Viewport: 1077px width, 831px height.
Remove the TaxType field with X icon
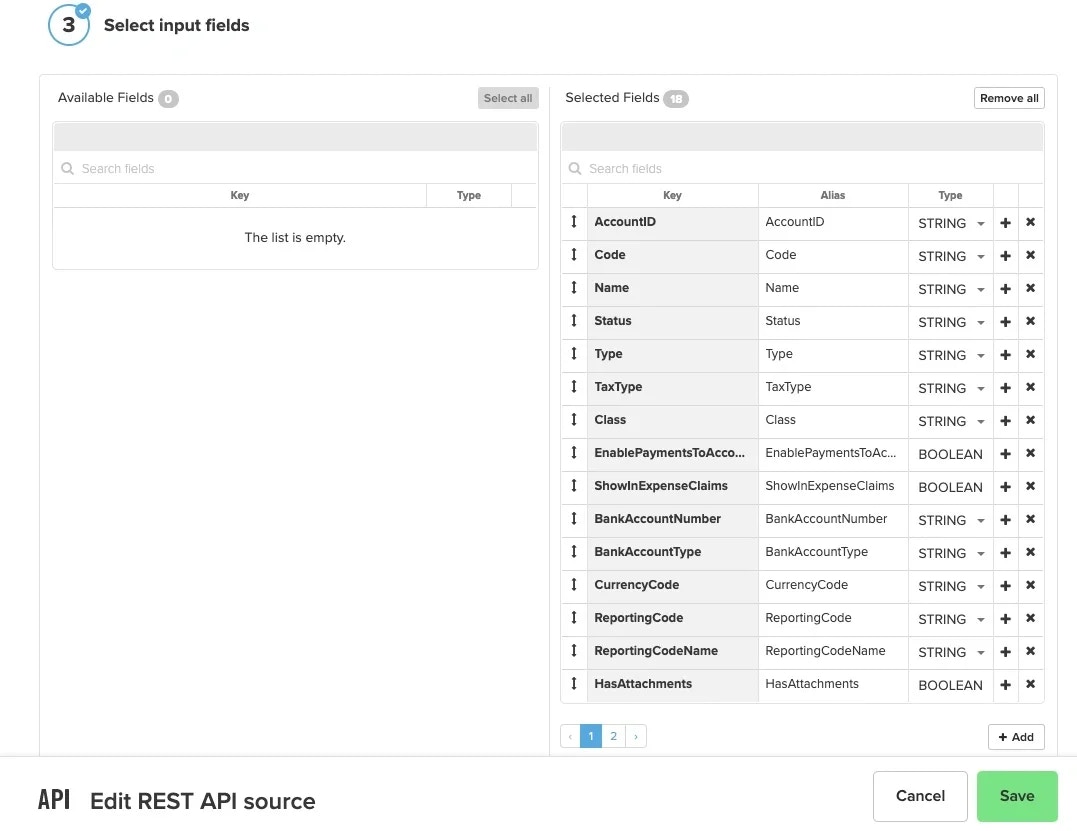tap(1030, 387)
